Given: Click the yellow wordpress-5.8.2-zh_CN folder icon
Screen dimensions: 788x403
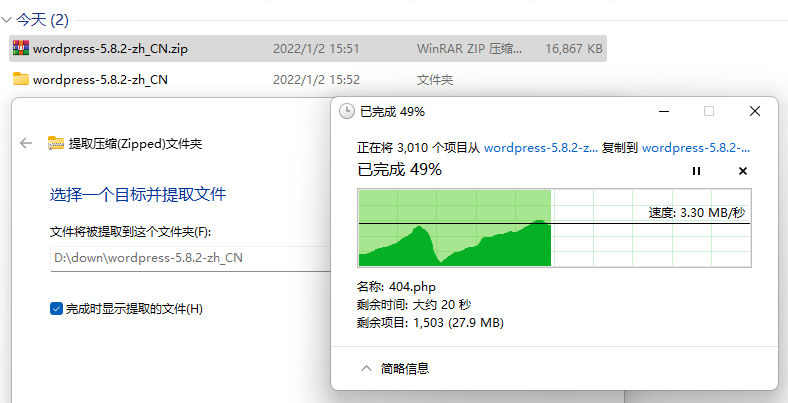Looking at the screenshot, I should 21,79.
